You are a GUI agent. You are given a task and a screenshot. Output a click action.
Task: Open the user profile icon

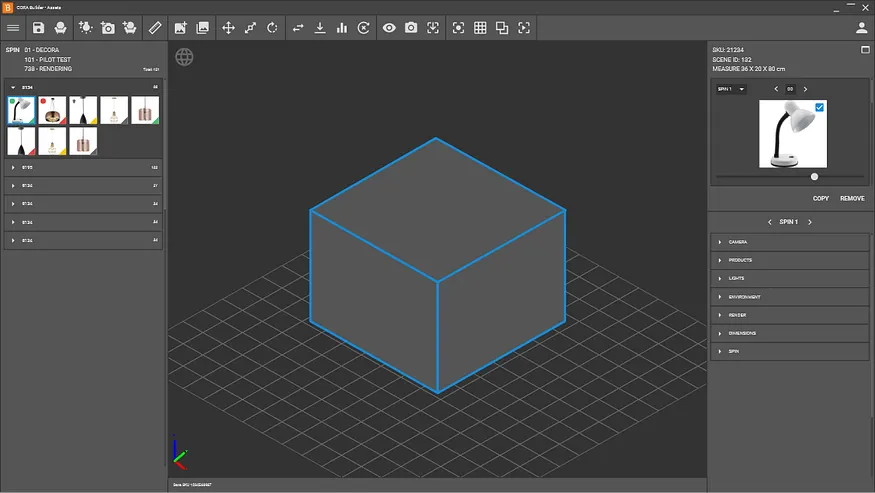pos(862,28)
